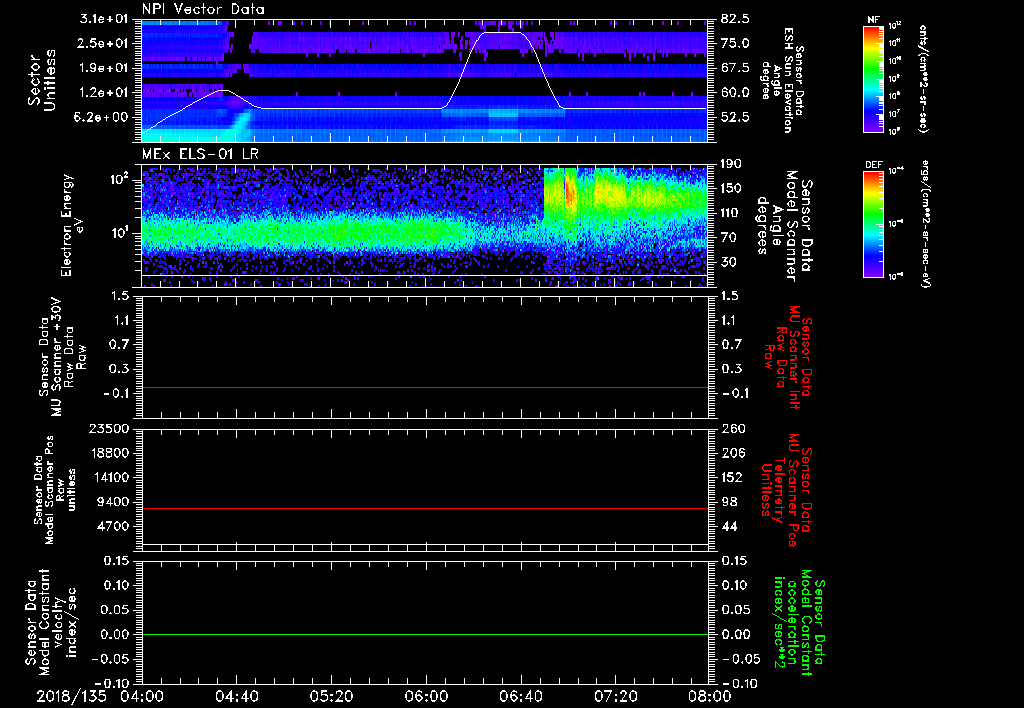
Task: Click the ESH Sun Elevation Angle label
Action: 781,80
